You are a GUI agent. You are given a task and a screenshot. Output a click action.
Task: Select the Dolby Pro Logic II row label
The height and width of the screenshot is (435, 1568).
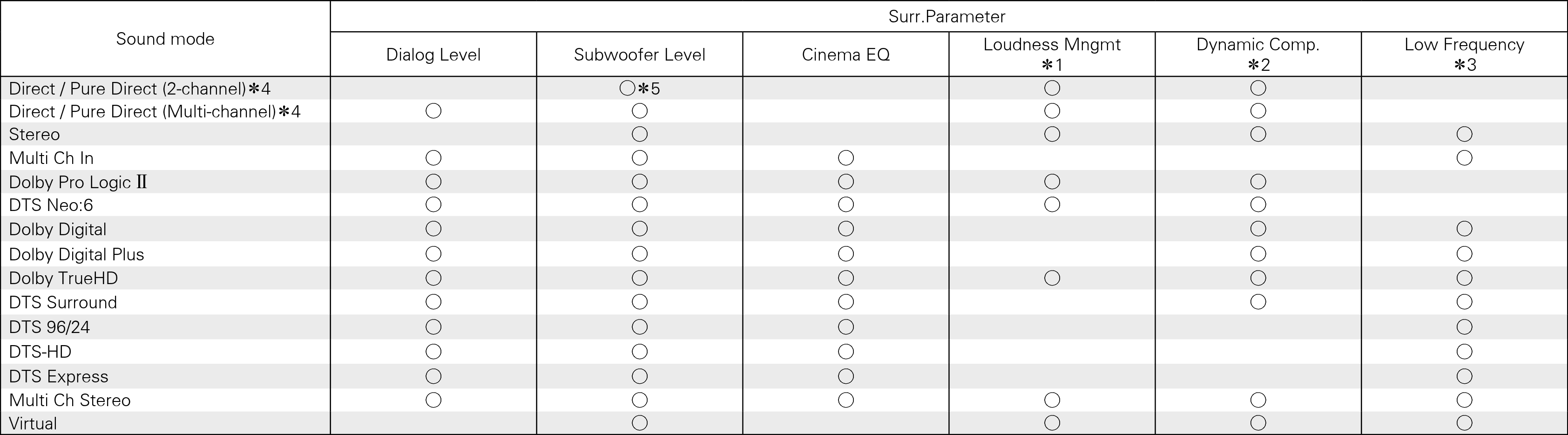tap(79, 182)
